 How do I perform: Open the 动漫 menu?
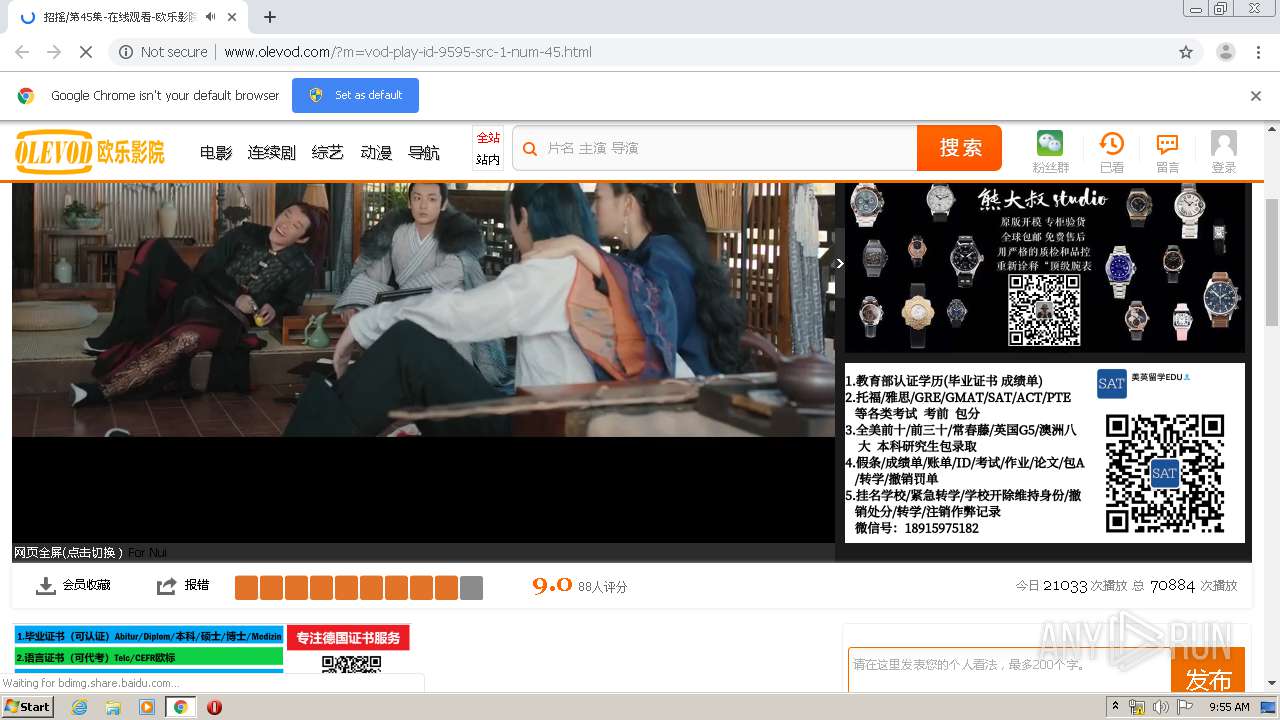[x=376, y=153]
